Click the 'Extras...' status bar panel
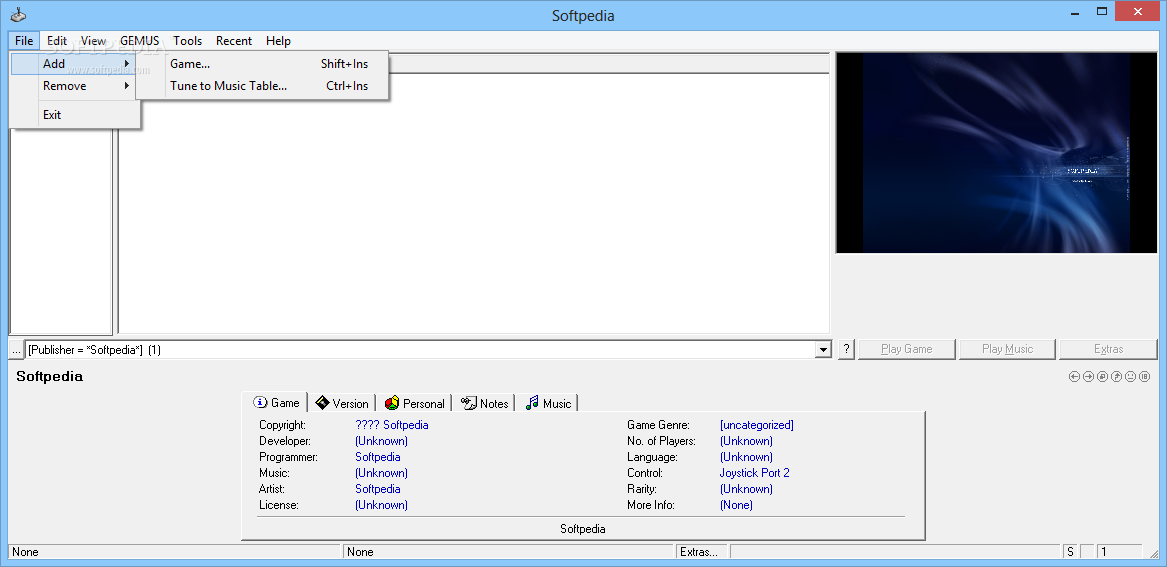 click(x=701, y=552)
